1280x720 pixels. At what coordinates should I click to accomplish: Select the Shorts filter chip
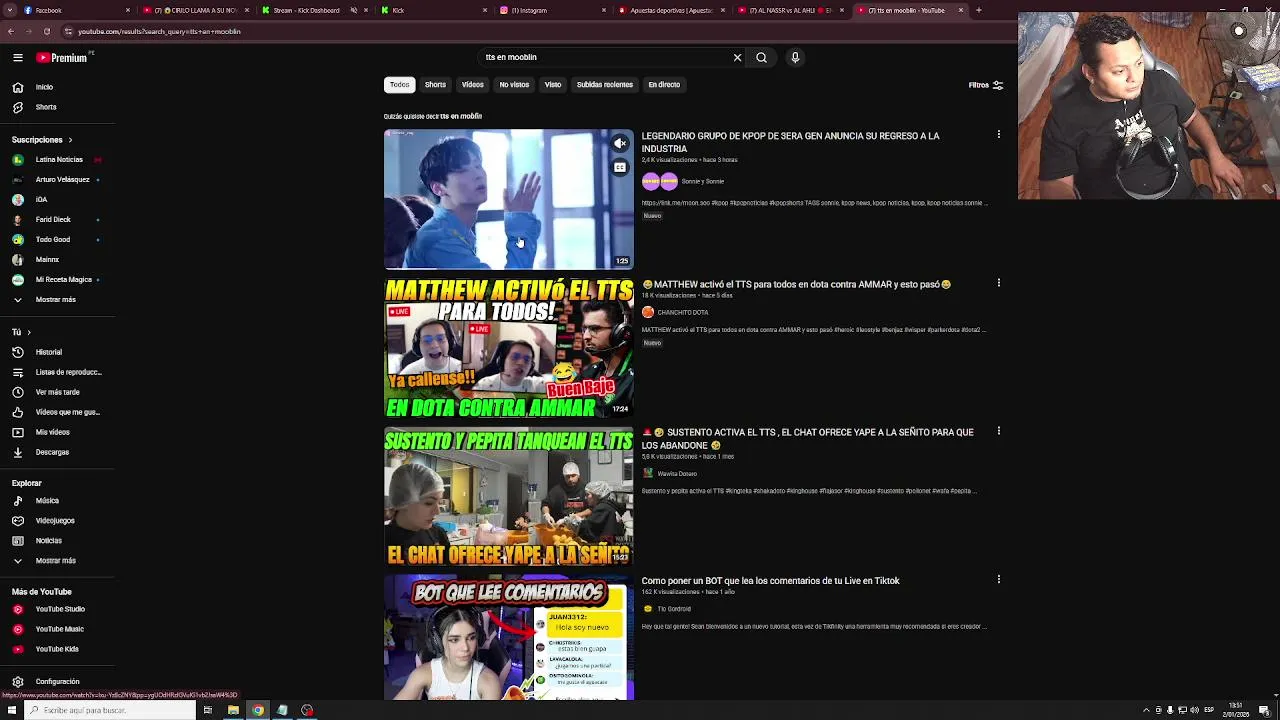pyautogui.click(x=435, y=85)
